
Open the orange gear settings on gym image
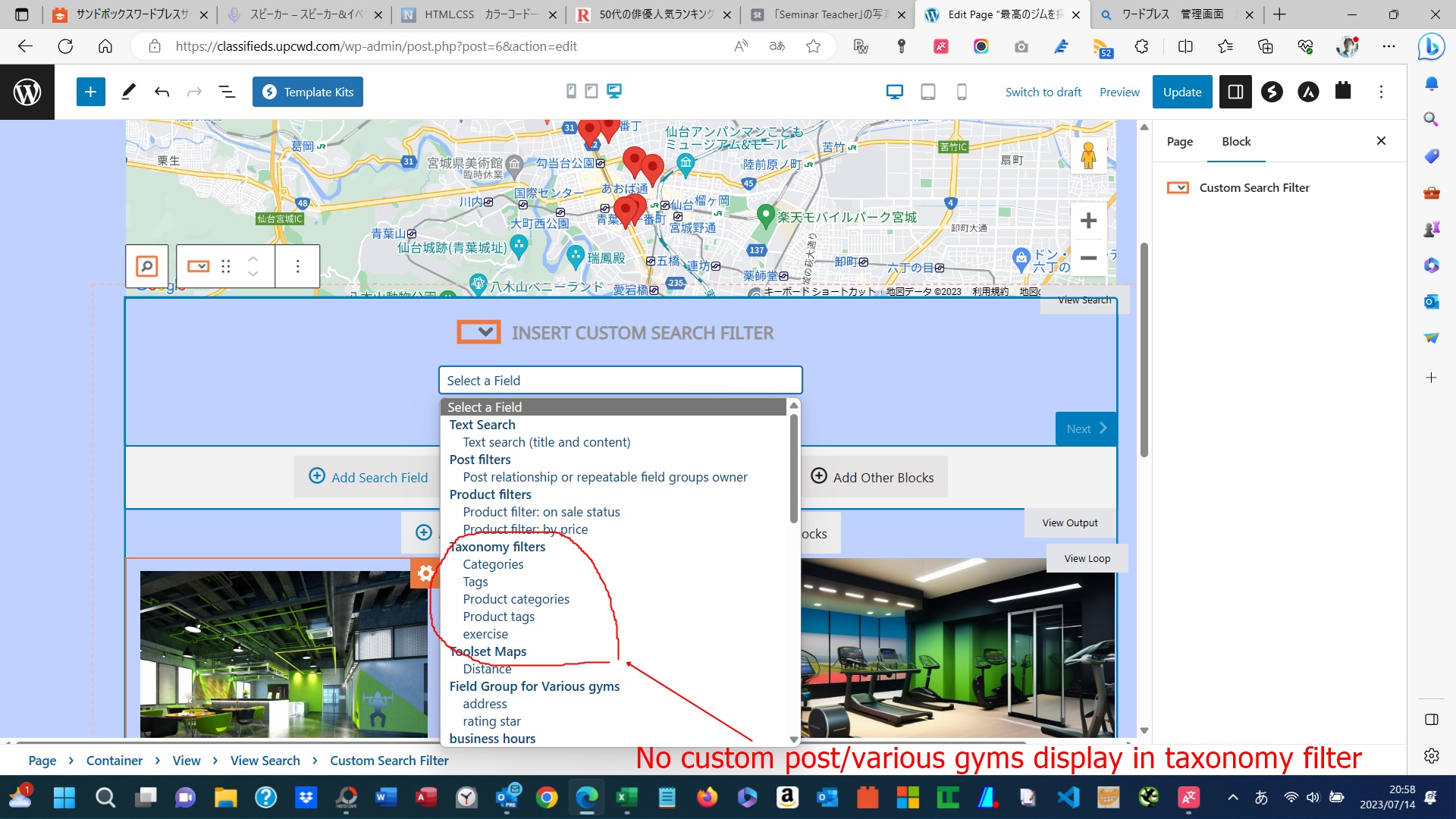425,573
